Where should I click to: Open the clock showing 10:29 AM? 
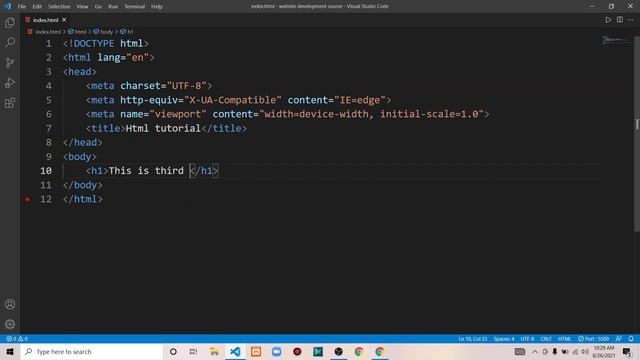pos(603,351)
